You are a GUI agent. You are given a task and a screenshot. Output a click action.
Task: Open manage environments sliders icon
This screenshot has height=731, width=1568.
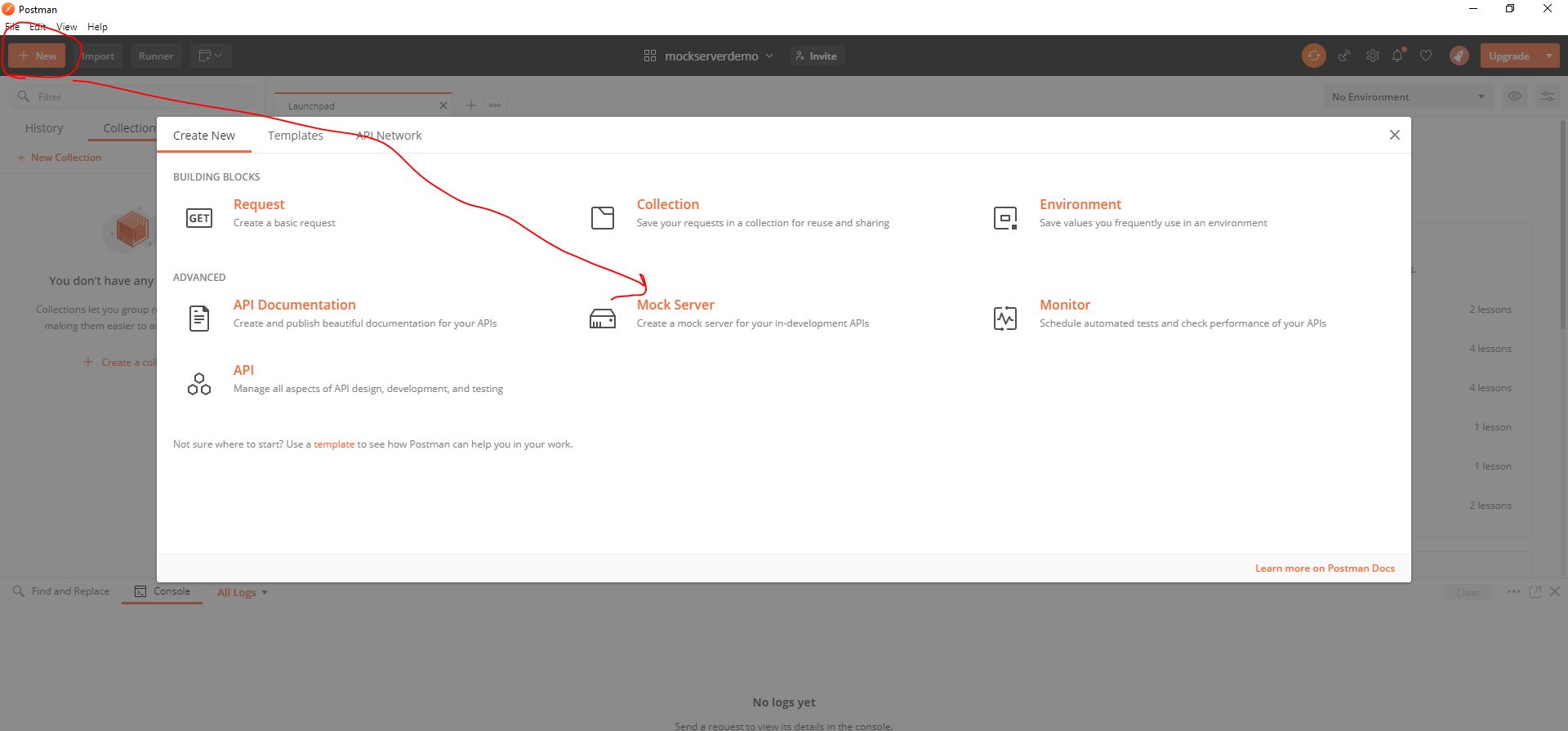tap(1548, 96)
